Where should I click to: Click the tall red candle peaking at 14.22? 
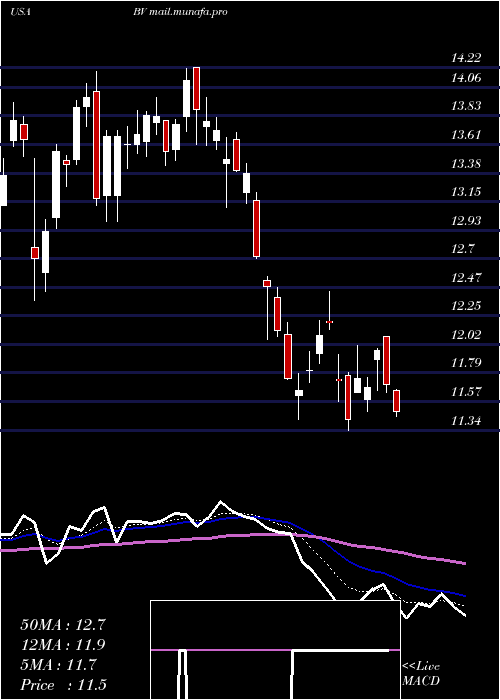coord(196,88)
